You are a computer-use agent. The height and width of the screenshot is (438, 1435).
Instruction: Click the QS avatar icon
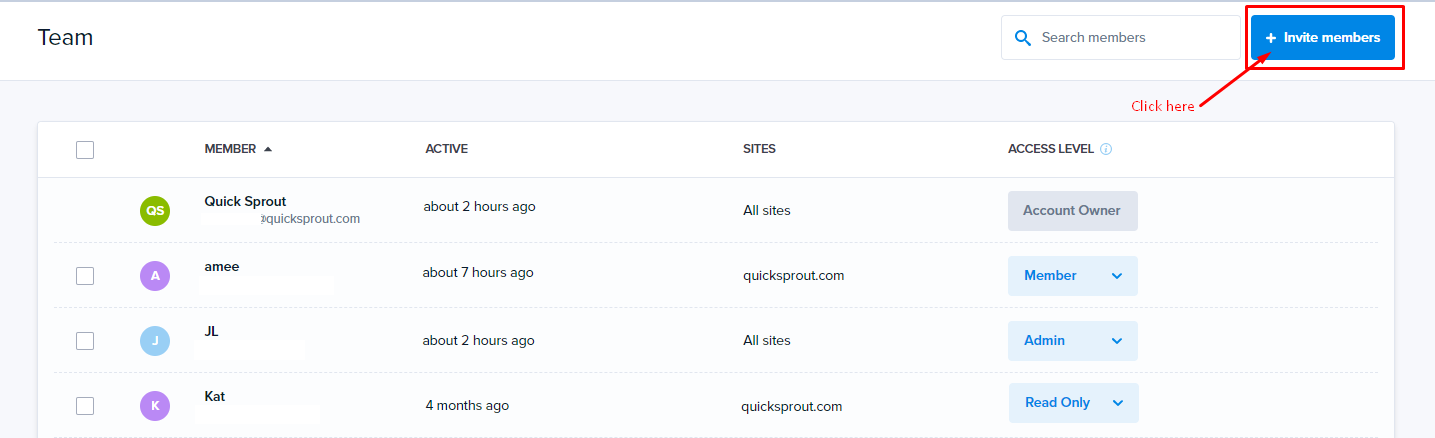coord(155,211)
